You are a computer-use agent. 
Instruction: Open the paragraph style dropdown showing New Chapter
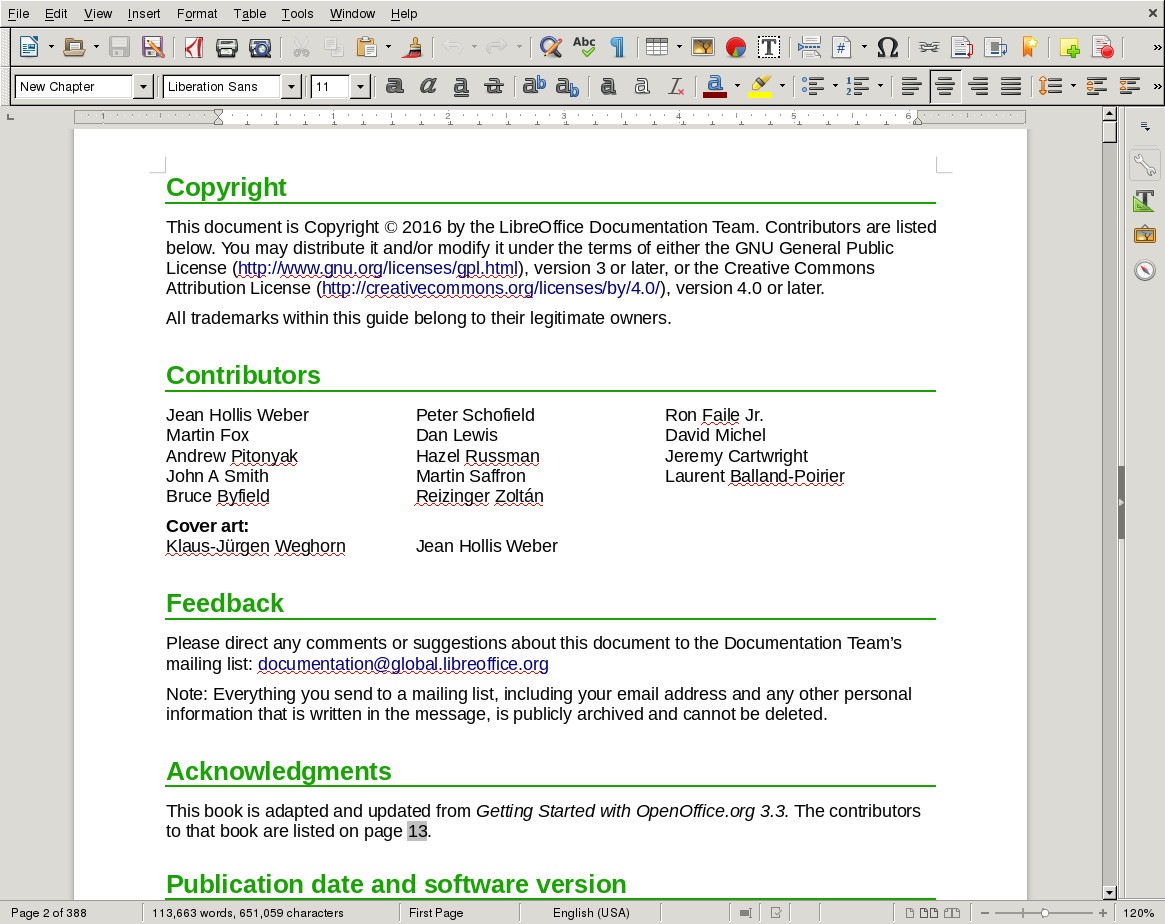143,87
